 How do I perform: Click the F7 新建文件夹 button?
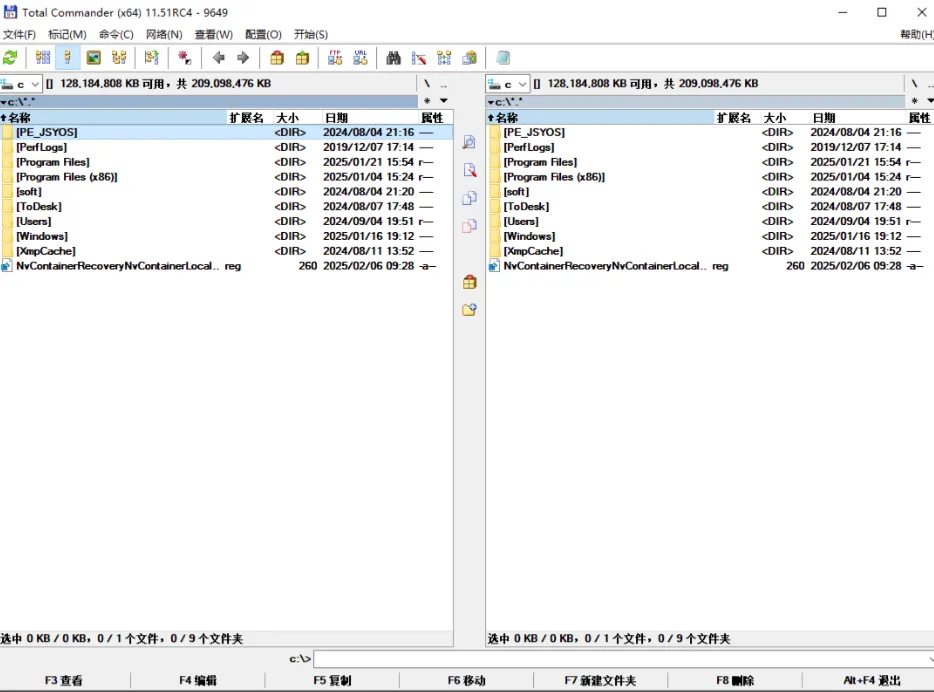click(600, 680)
